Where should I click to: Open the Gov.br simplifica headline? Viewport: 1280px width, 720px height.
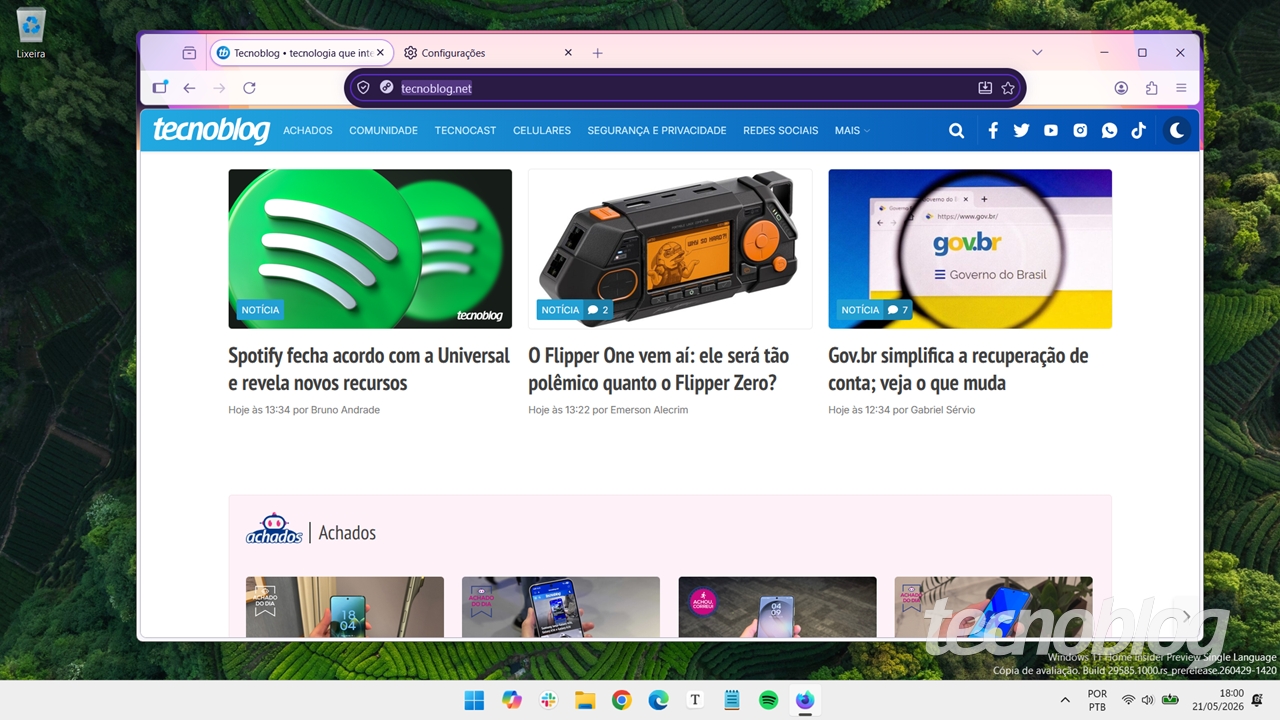click(958, 369)
